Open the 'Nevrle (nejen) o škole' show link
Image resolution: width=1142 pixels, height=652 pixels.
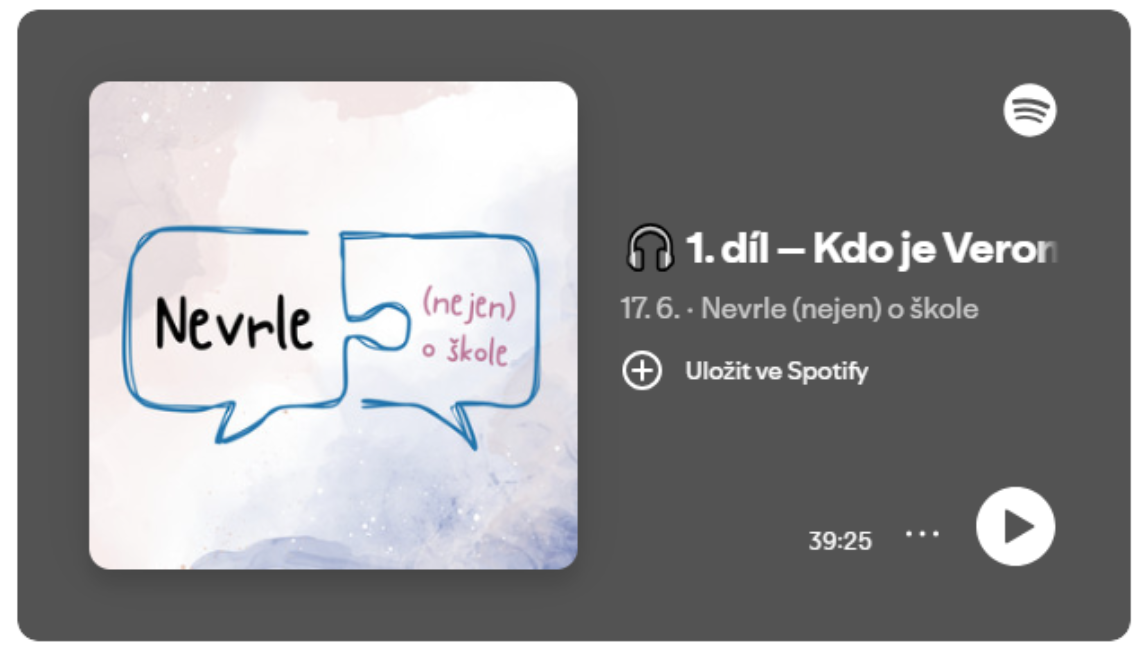click(840, 309)
